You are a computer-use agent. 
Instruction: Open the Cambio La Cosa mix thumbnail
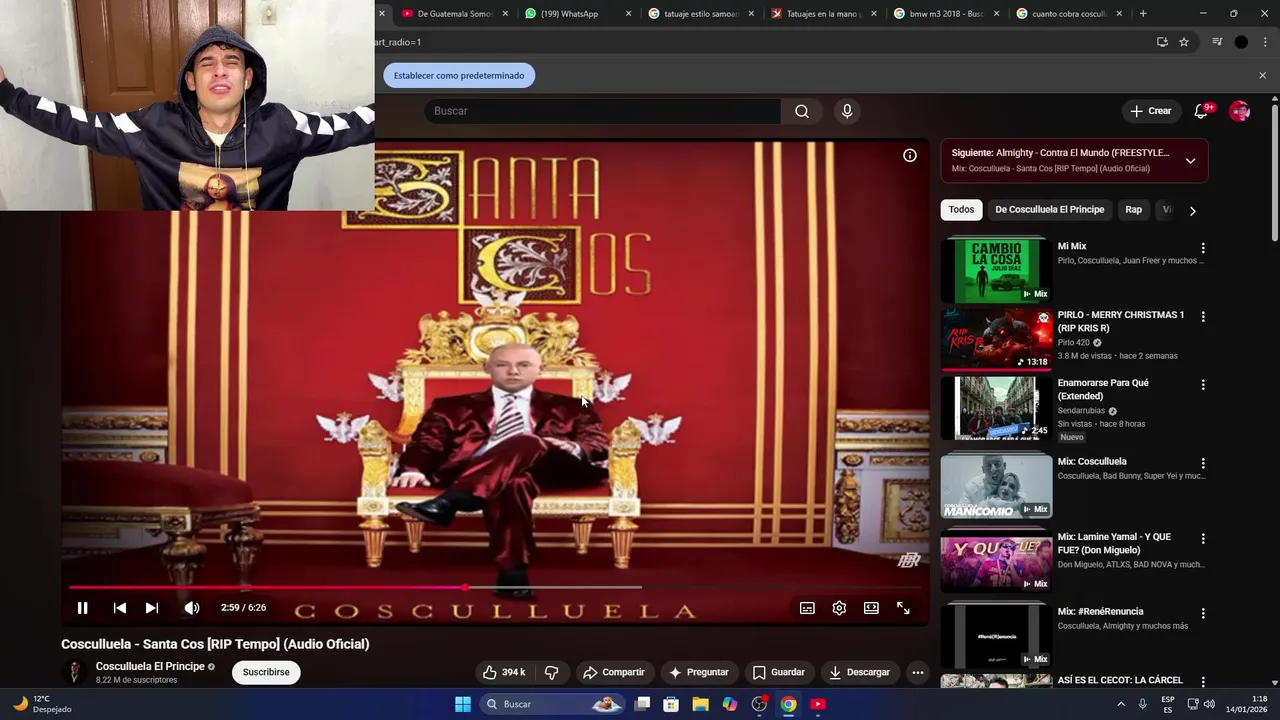(x=996, y=270)
